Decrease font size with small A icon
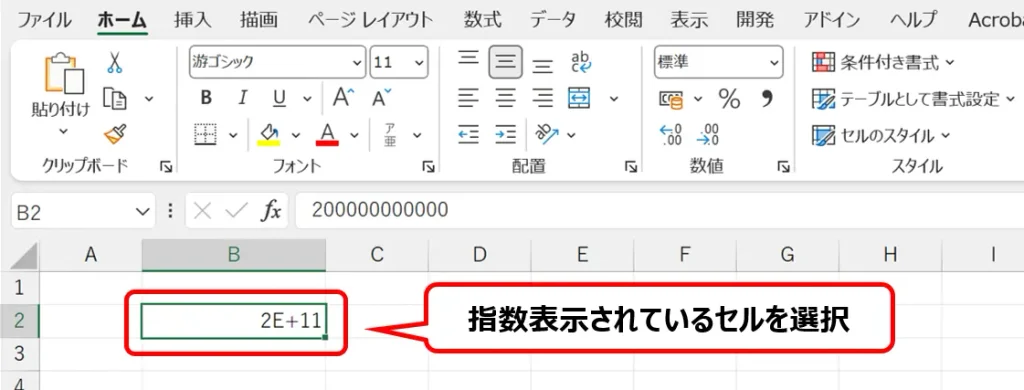1024x390 pixels. coord(382,97)
